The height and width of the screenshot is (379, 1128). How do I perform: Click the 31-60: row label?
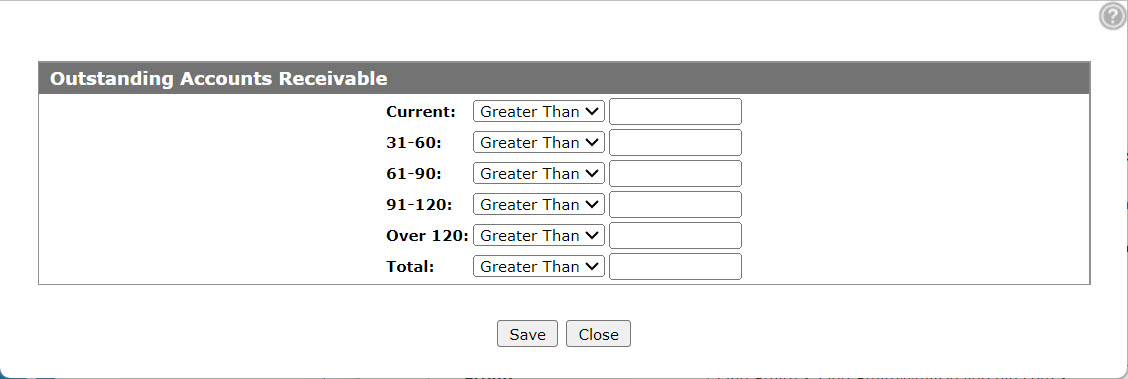(x=414, y=142)
